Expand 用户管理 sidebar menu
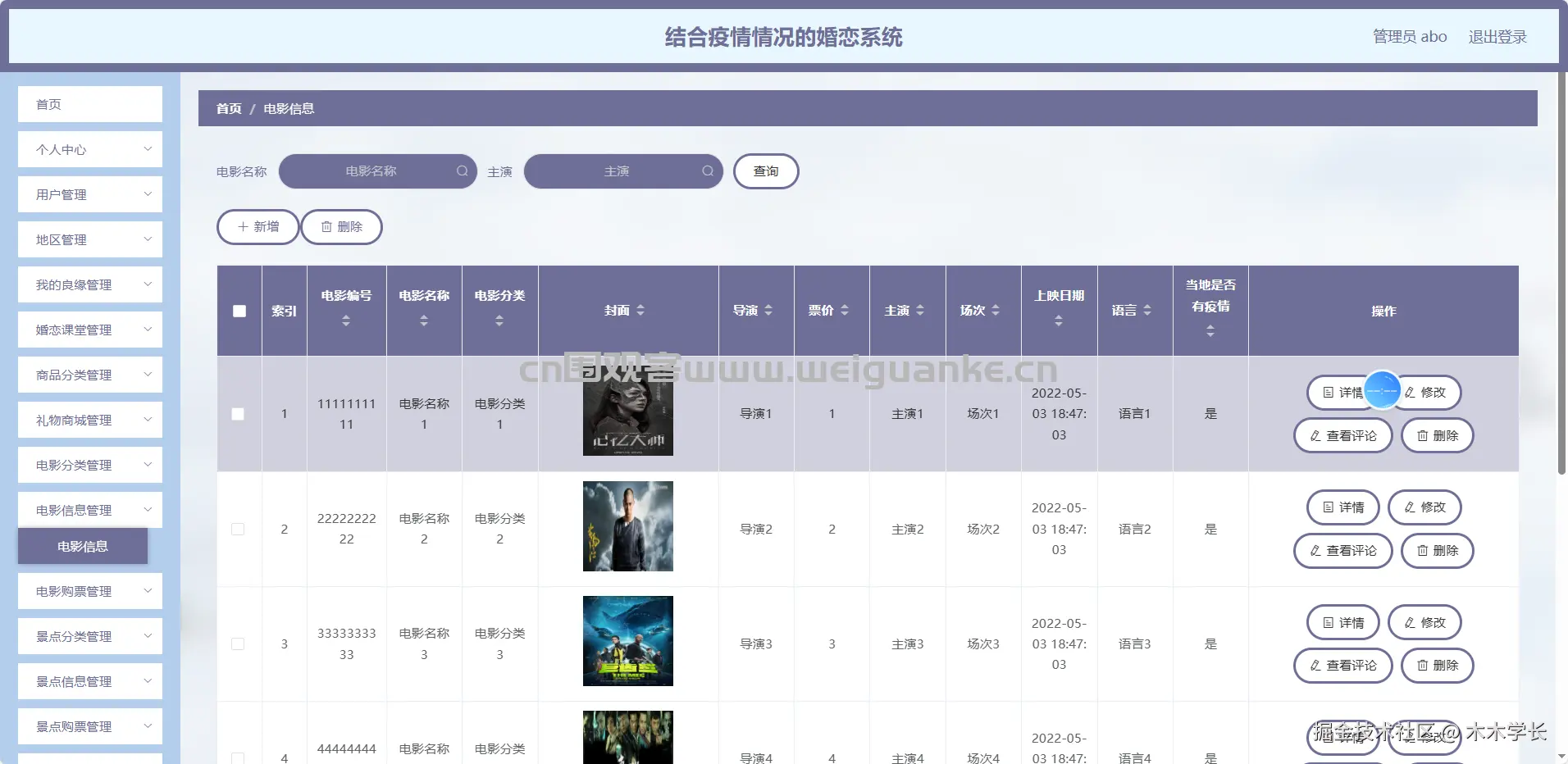The width and height of the screenshot is (1568, 764). 90,194
